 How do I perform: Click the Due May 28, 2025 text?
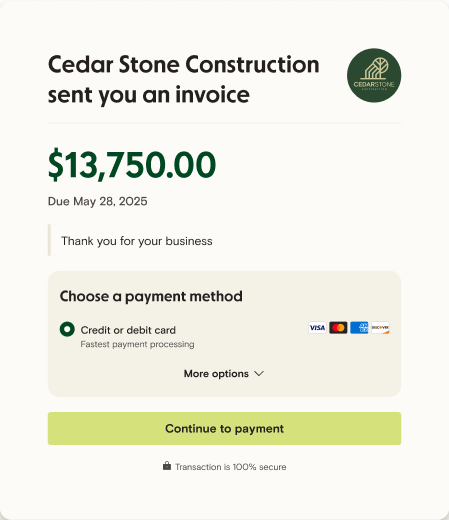tap(97, 201)
